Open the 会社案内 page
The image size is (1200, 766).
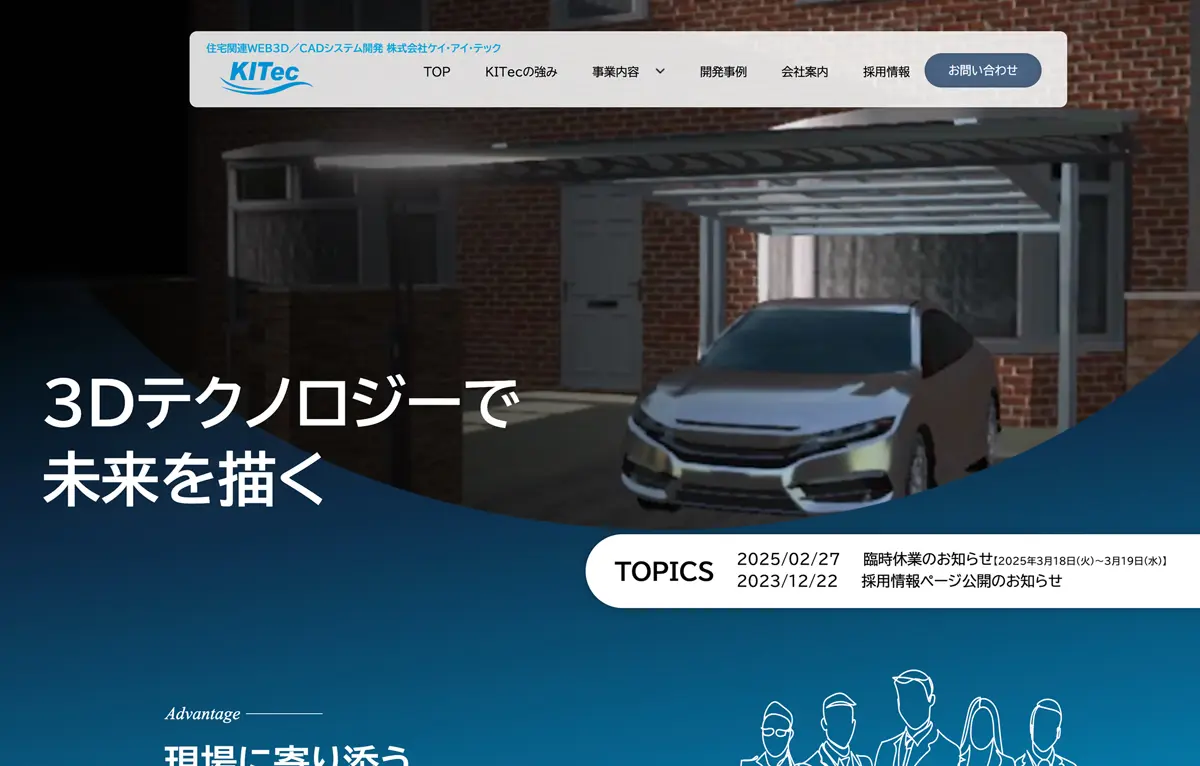point(804,72)
